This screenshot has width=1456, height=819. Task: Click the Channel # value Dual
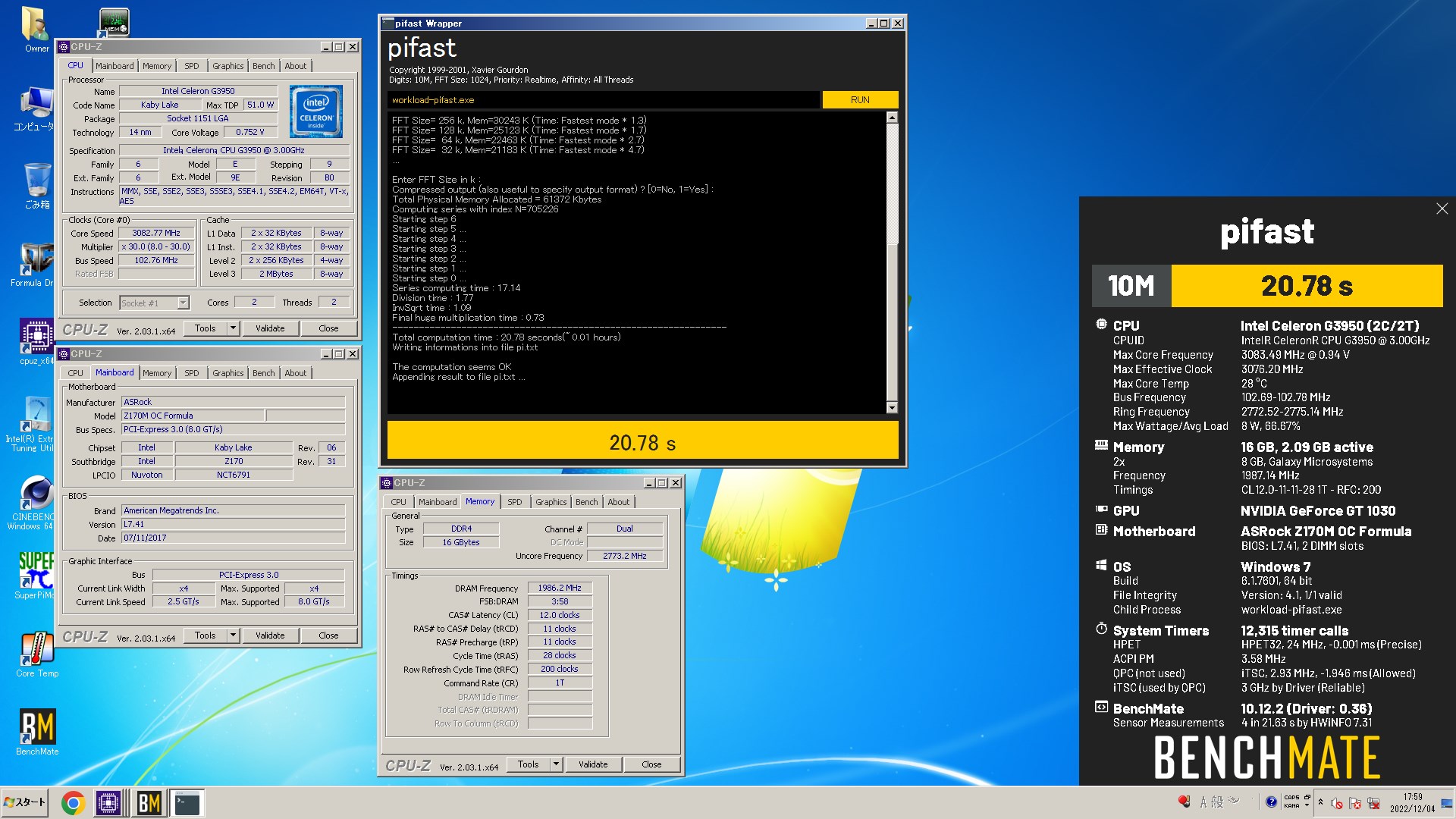coord(625,529)
